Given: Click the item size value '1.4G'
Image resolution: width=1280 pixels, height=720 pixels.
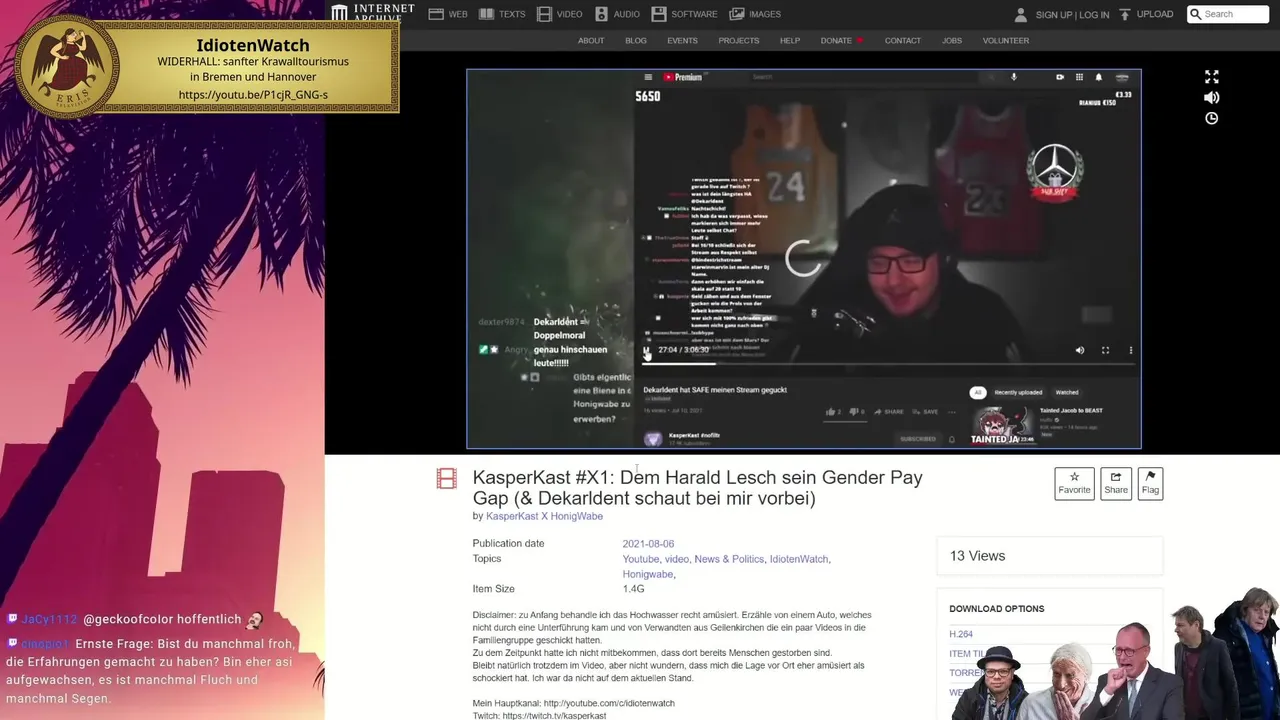Looking at the screenshot, I should (x=633, y=590).
